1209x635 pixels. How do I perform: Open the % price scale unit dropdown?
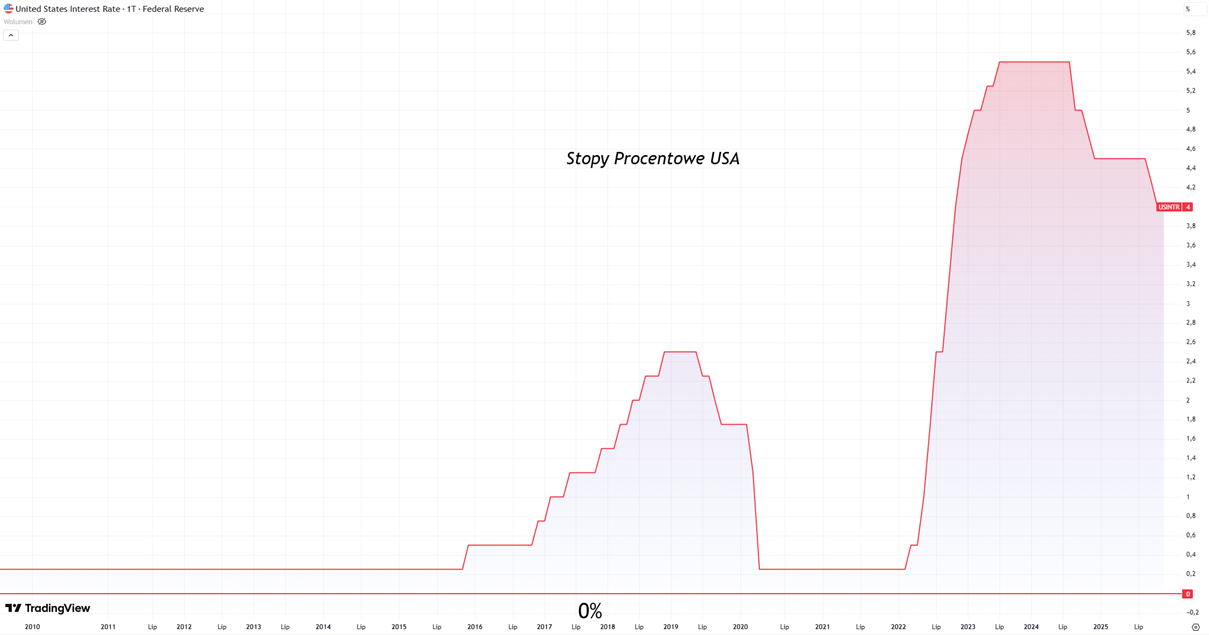tap(1194, 9)
